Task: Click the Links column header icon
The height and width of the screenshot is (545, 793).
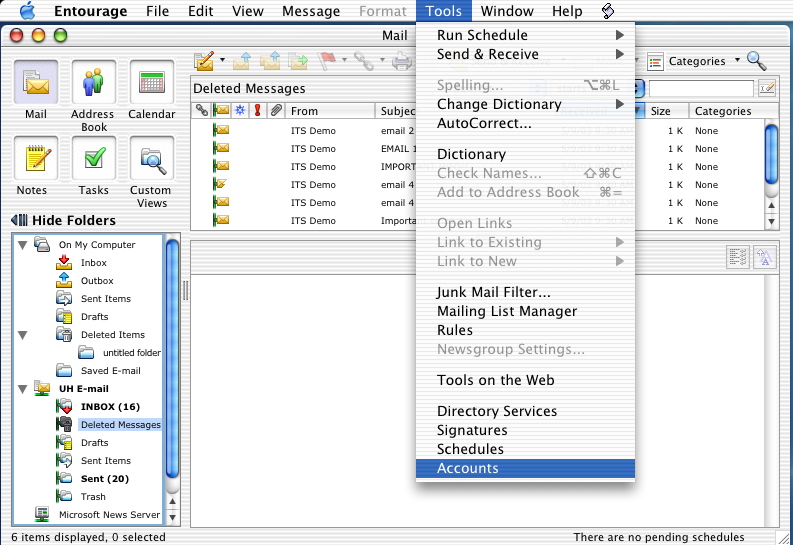Action: [202, 110]
